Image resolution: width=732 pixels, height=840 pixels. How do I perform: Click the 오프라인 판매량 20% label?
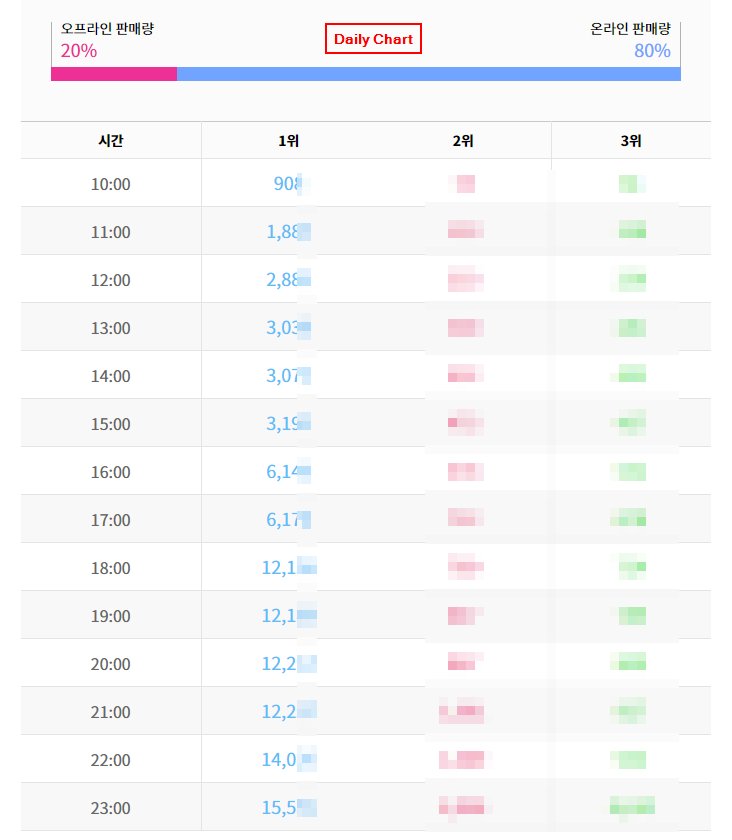(107, 40)
